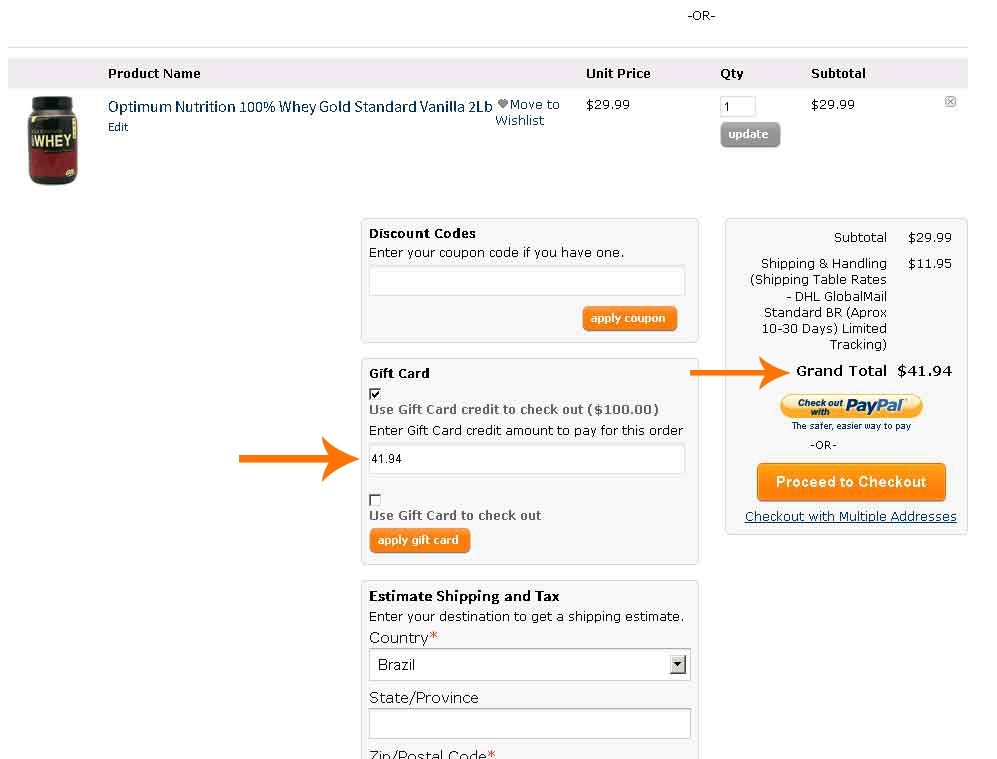
Task: Click the State/Province input field
Action: [529, 723]
